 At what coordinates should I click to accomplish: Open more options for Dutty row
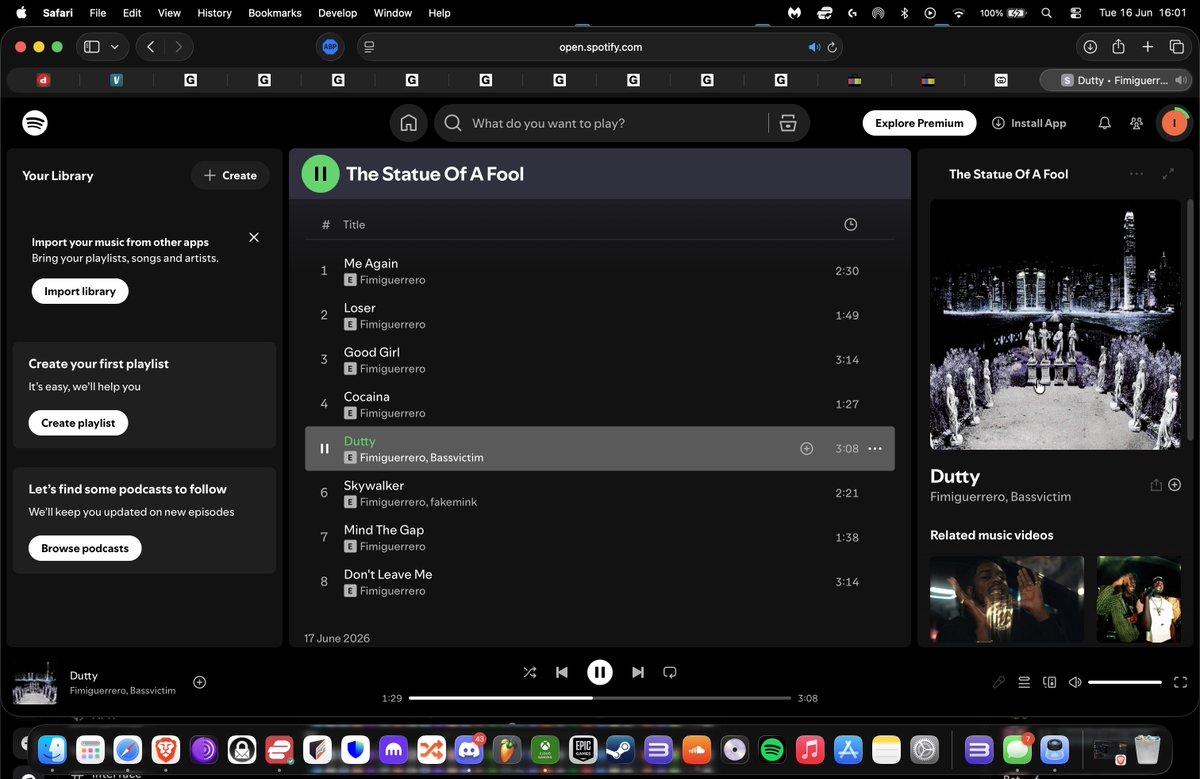875,449
